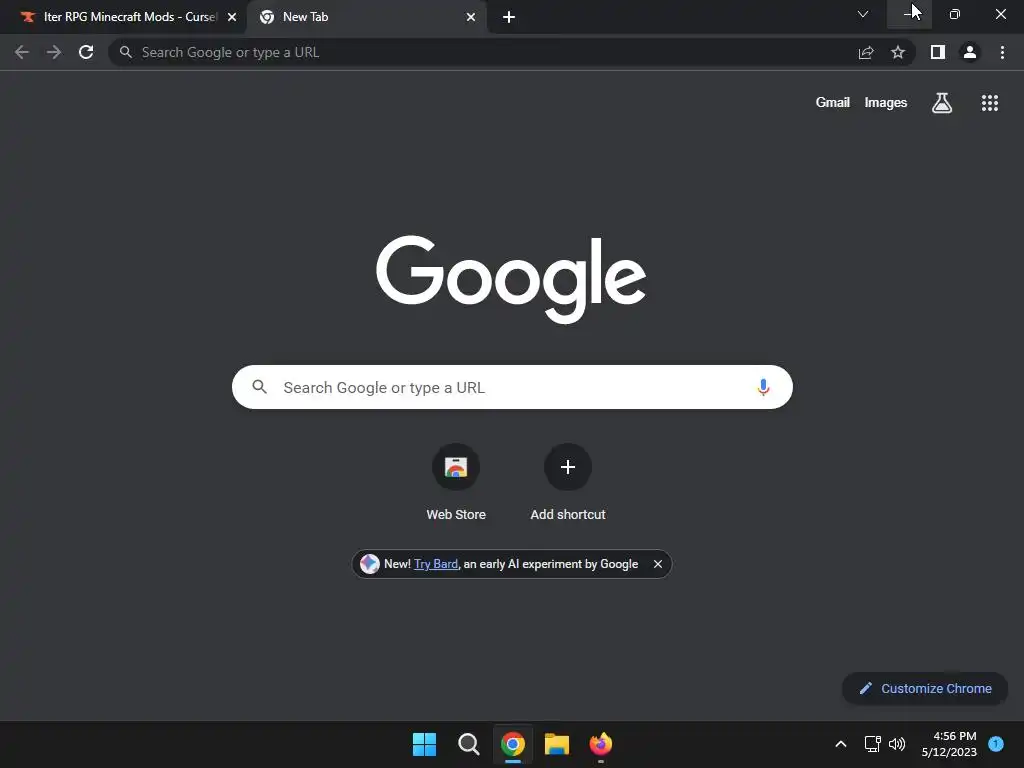Click the Customize Chrome button
The height and width of the screenshot is (768, 1024).
pyautogui.click(x=925, y=688)
